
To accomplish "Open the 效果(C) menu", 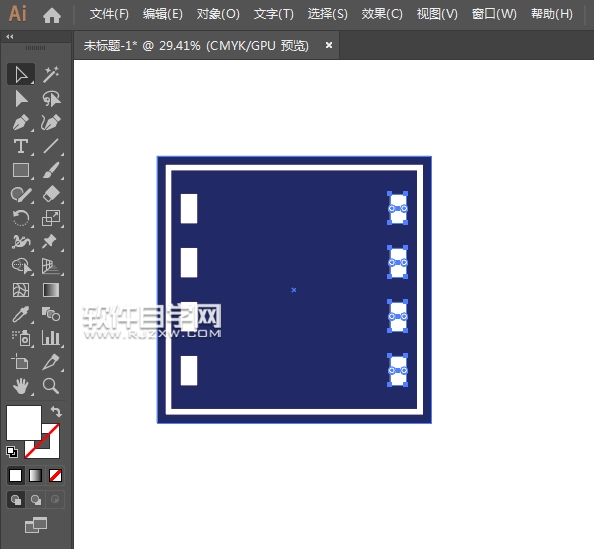I will click(382, 14).
